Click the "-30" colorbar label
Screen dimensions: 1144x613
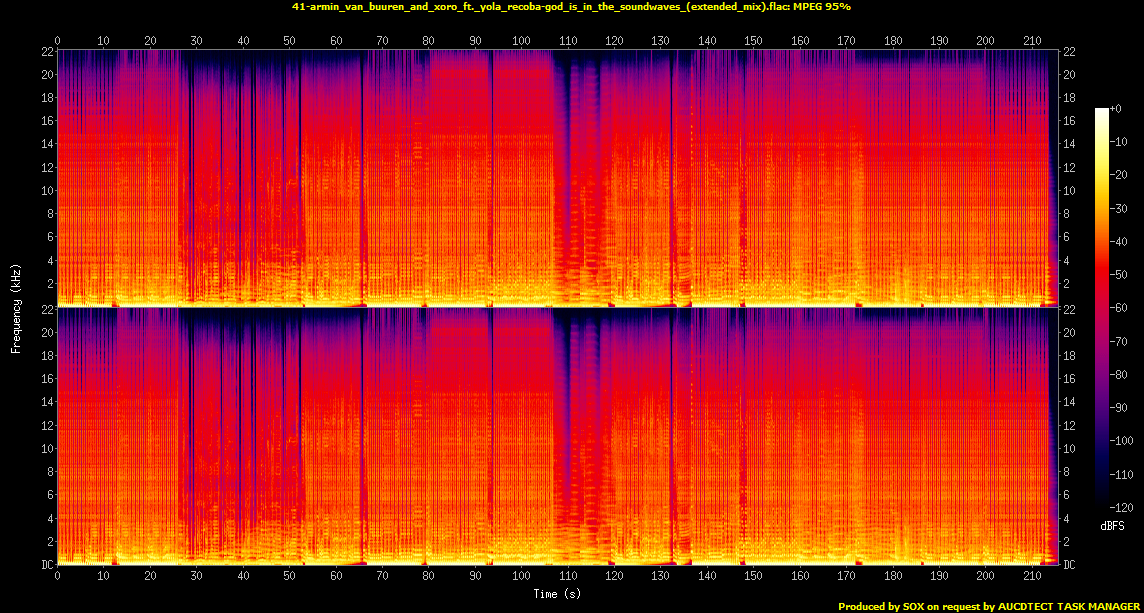(x=1118, y=208)
